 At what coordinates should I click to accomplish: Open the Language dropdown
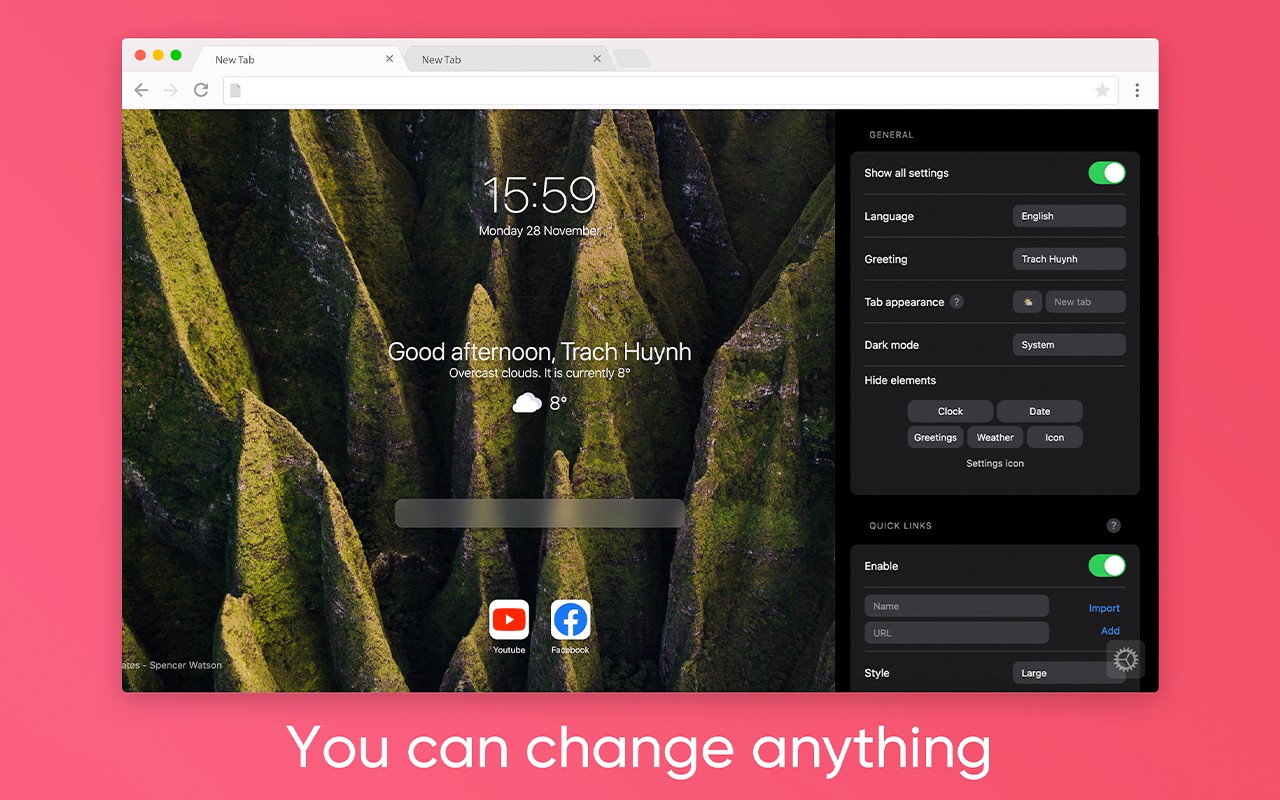(1069, 216)
